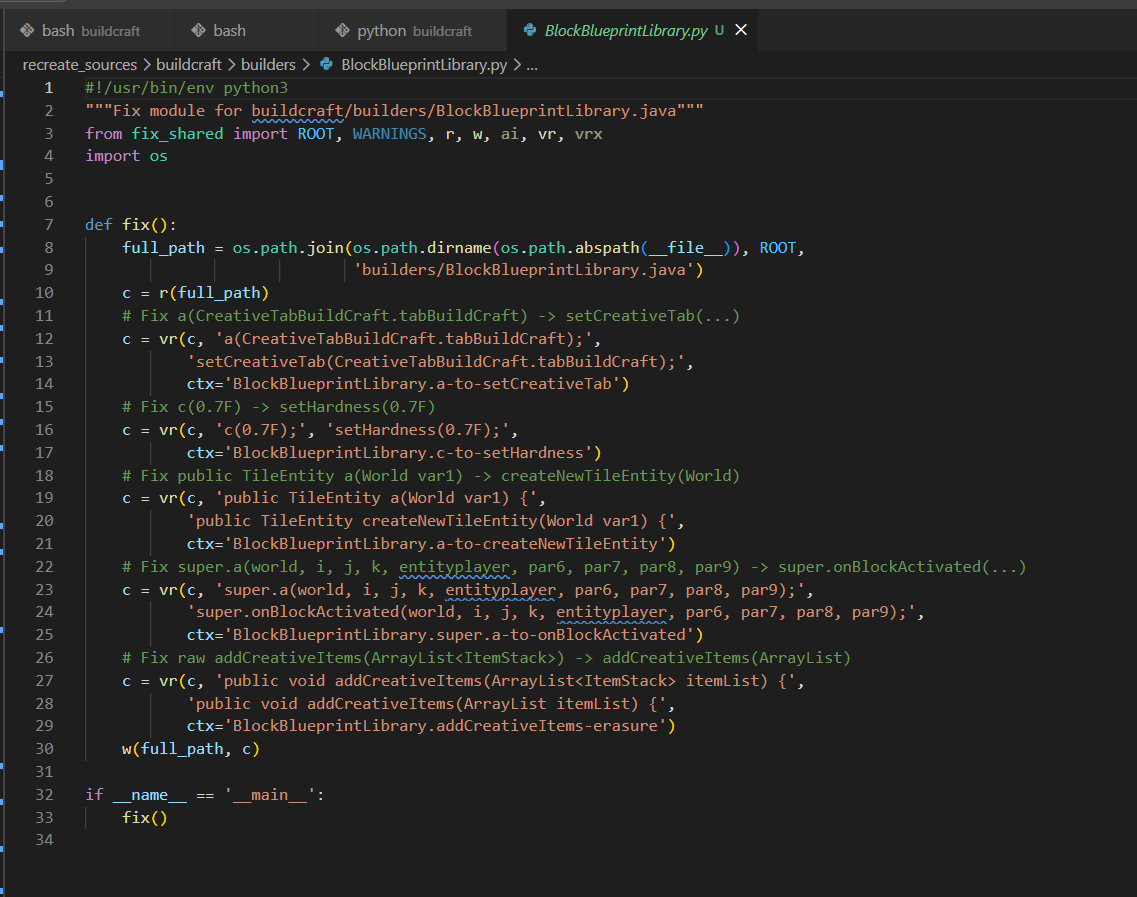Click the 'setHardness(0.7F);' string on line 16

(418, 430)
